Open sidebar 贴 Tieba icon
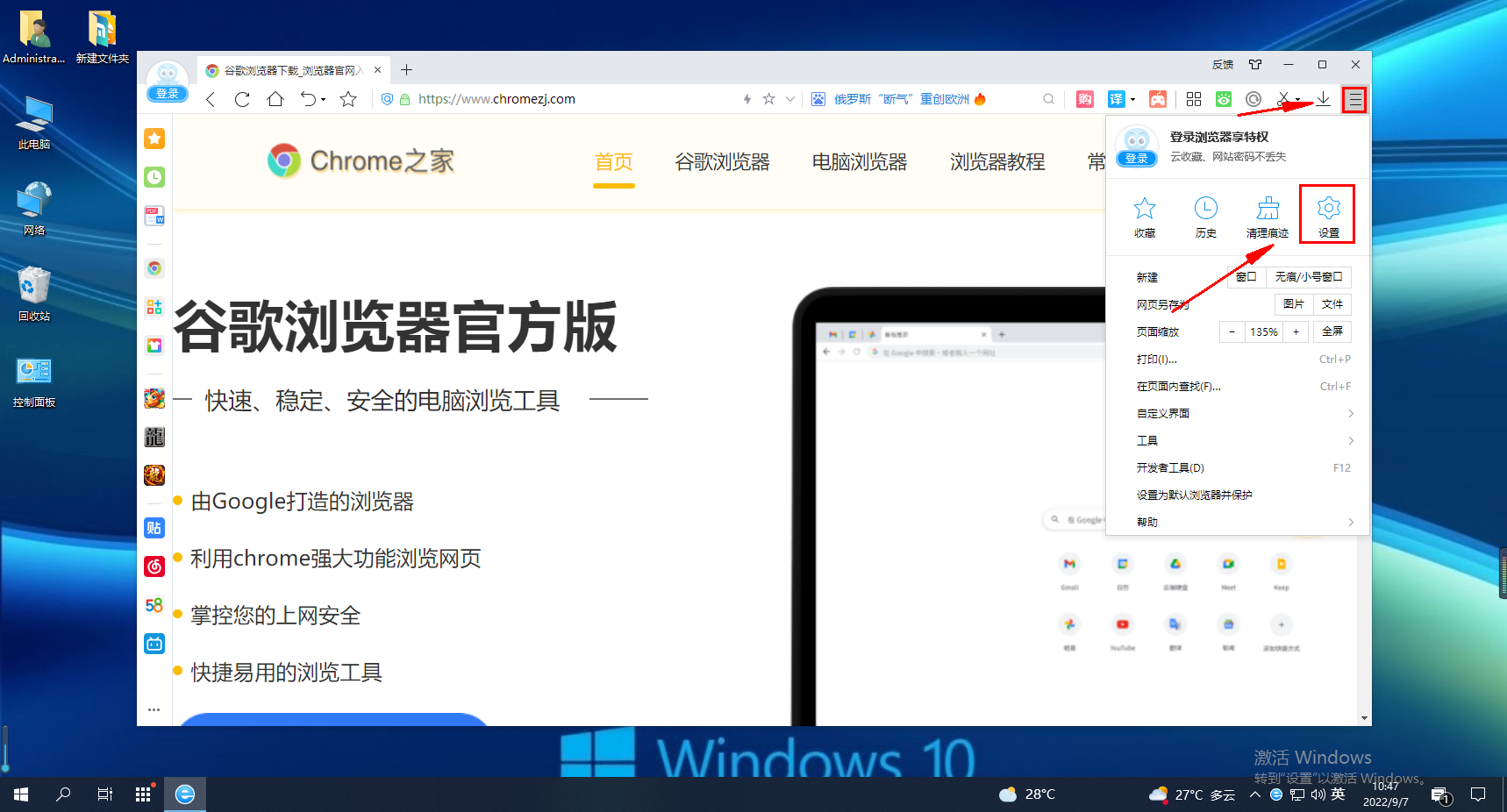The height and width of the screenshot is (812, 1507). [x=154, y=528]
